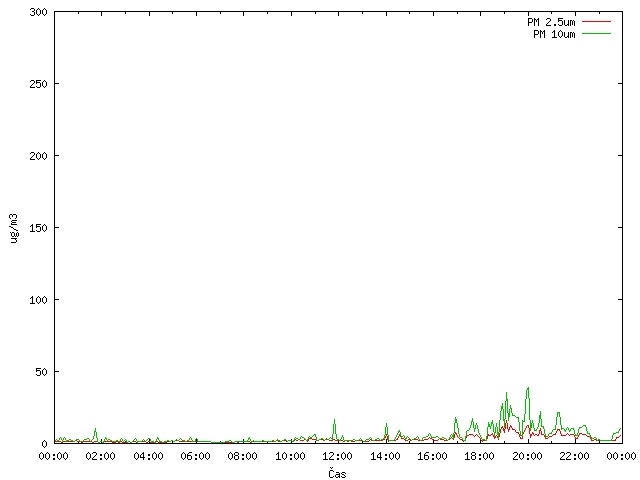Click the 200 y-axis tick label
This screenshot has height=480, width=640.
[38, 156]
